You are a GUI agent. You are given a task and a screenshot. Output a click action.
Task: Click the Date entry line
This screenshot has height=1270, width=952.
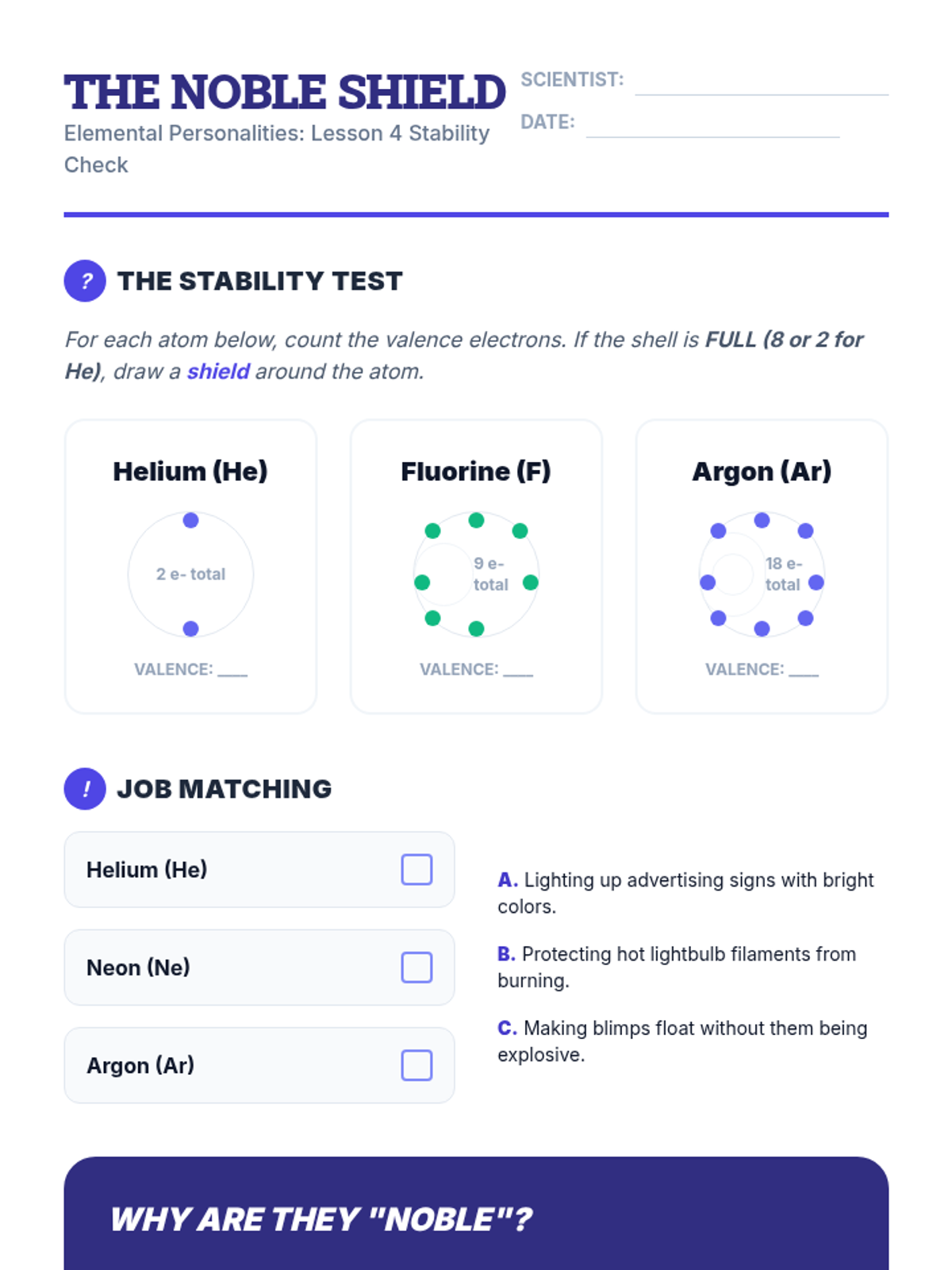point(712,125)
